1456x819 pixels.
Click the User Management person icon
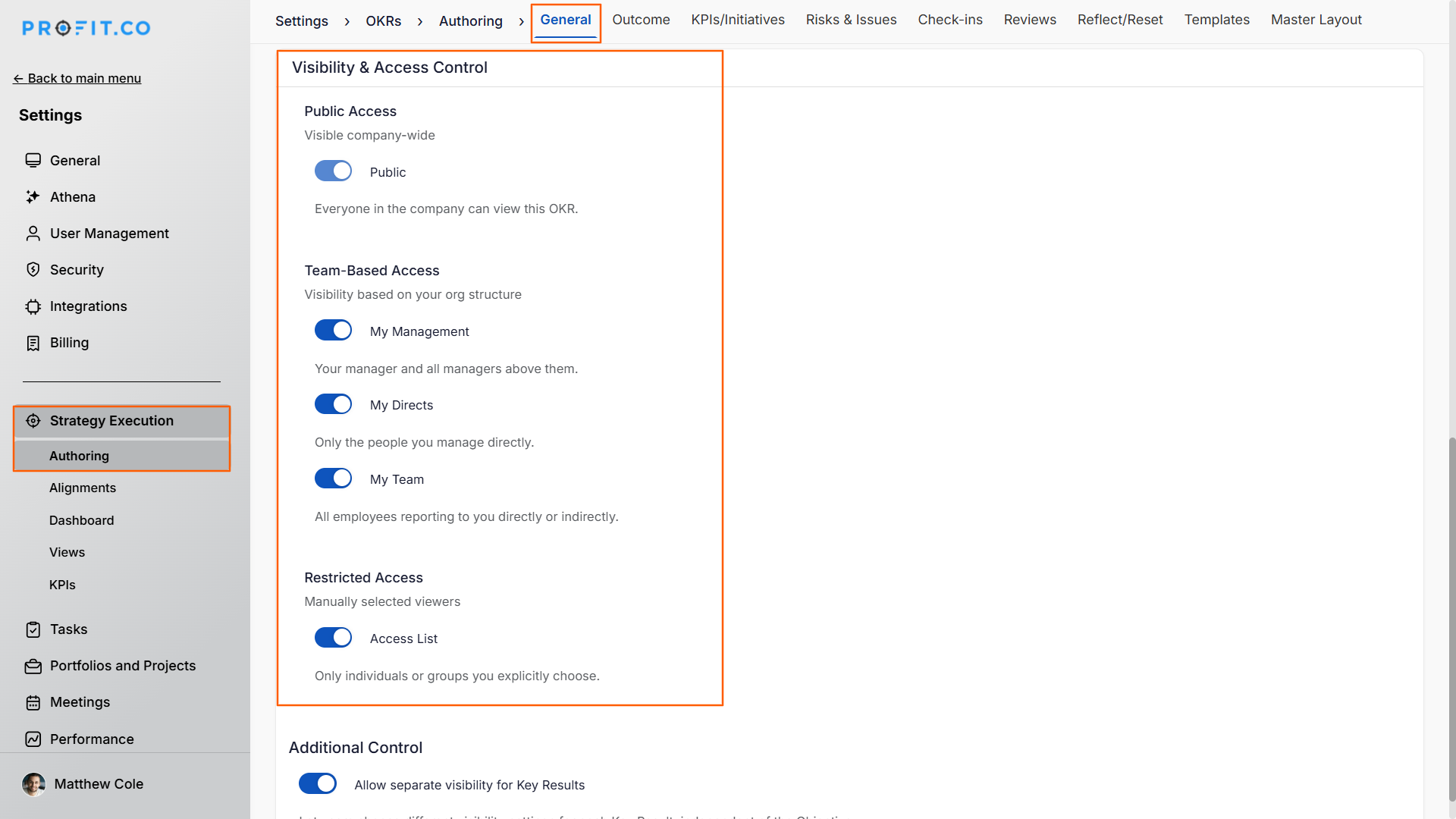33,234
